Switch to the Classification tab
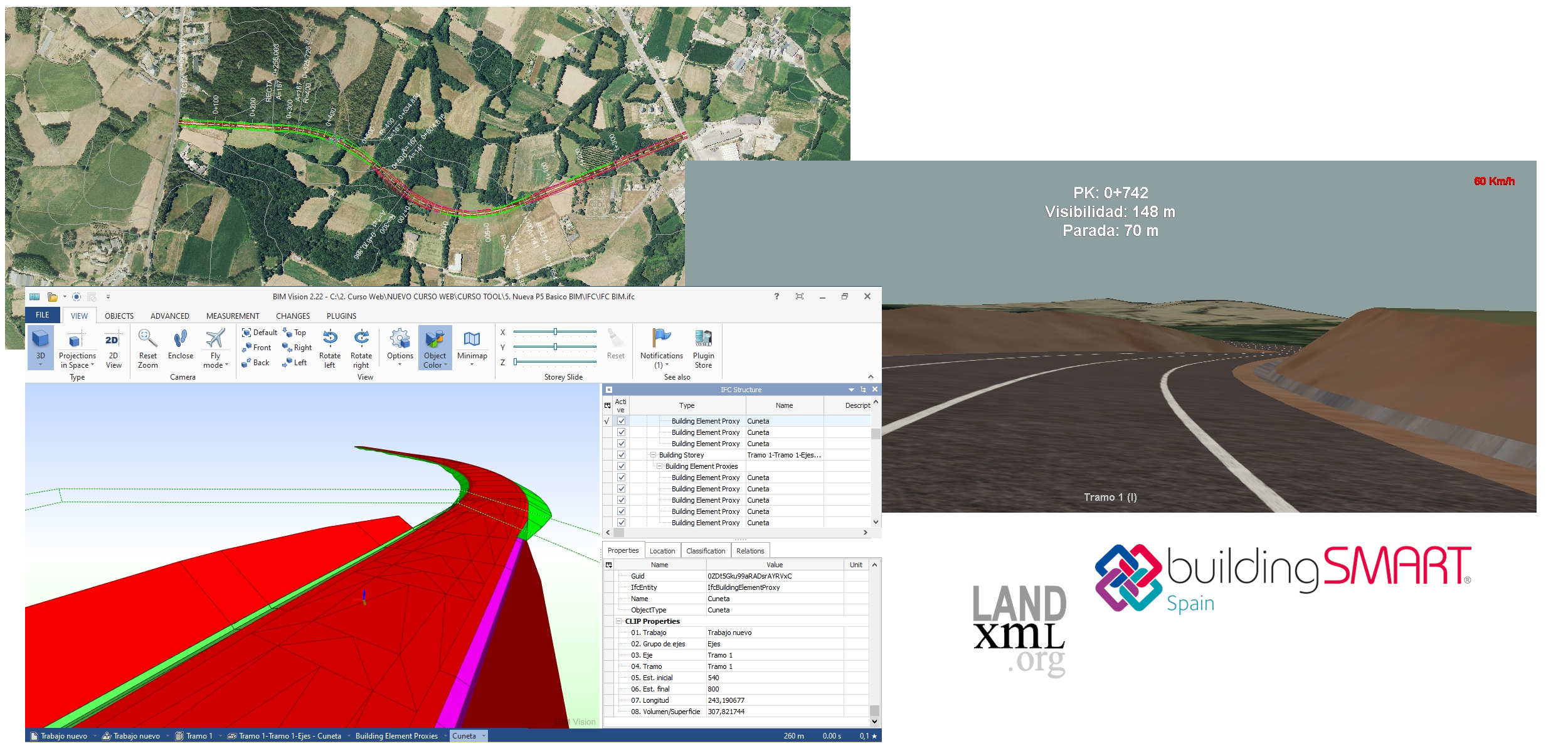The image size is (1568, 753). (x=705, y=551)
